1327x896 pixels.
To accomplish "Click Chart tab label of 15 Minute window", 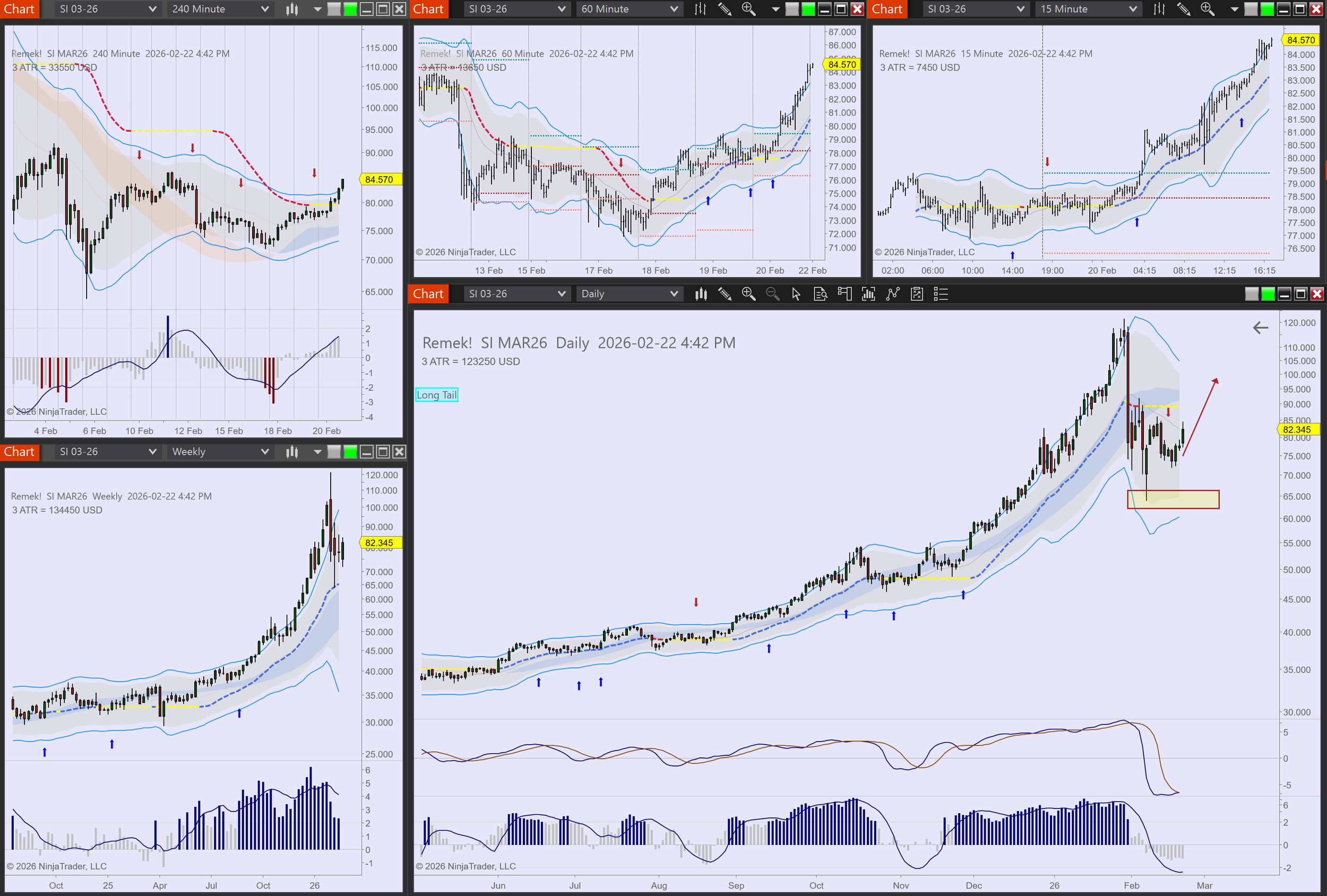I will click(887, 9).
